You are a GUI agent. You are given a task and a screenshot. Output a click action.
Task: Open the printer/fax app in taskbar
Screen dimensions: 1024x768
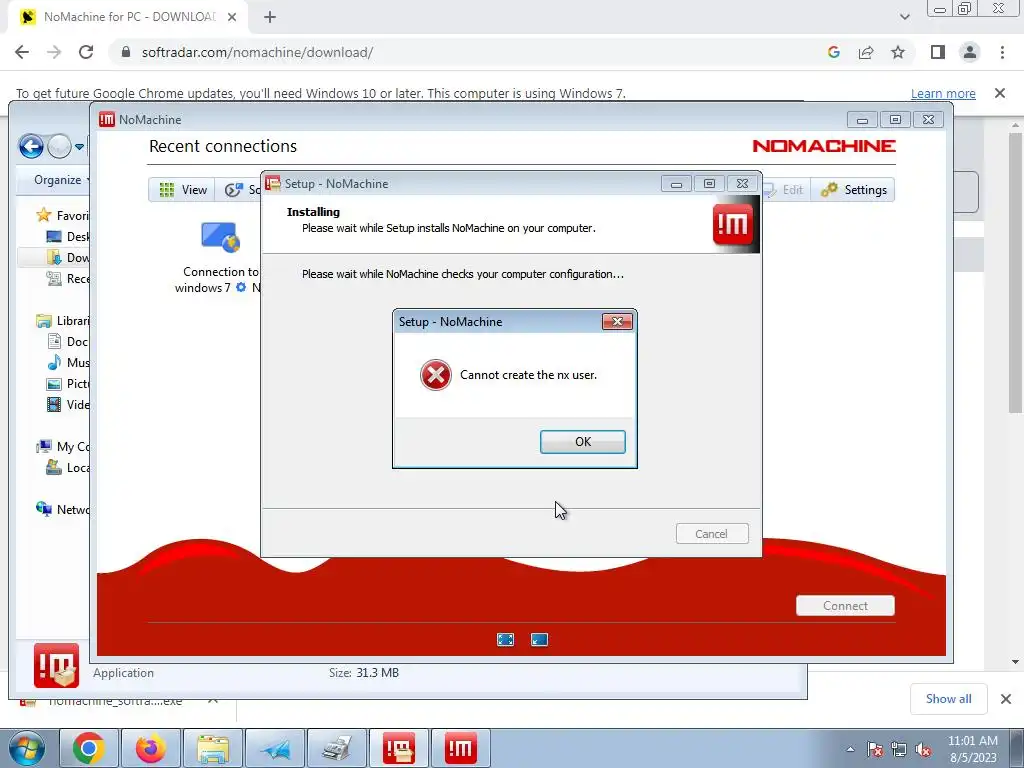pyautogui.click(x=336, y=748)
